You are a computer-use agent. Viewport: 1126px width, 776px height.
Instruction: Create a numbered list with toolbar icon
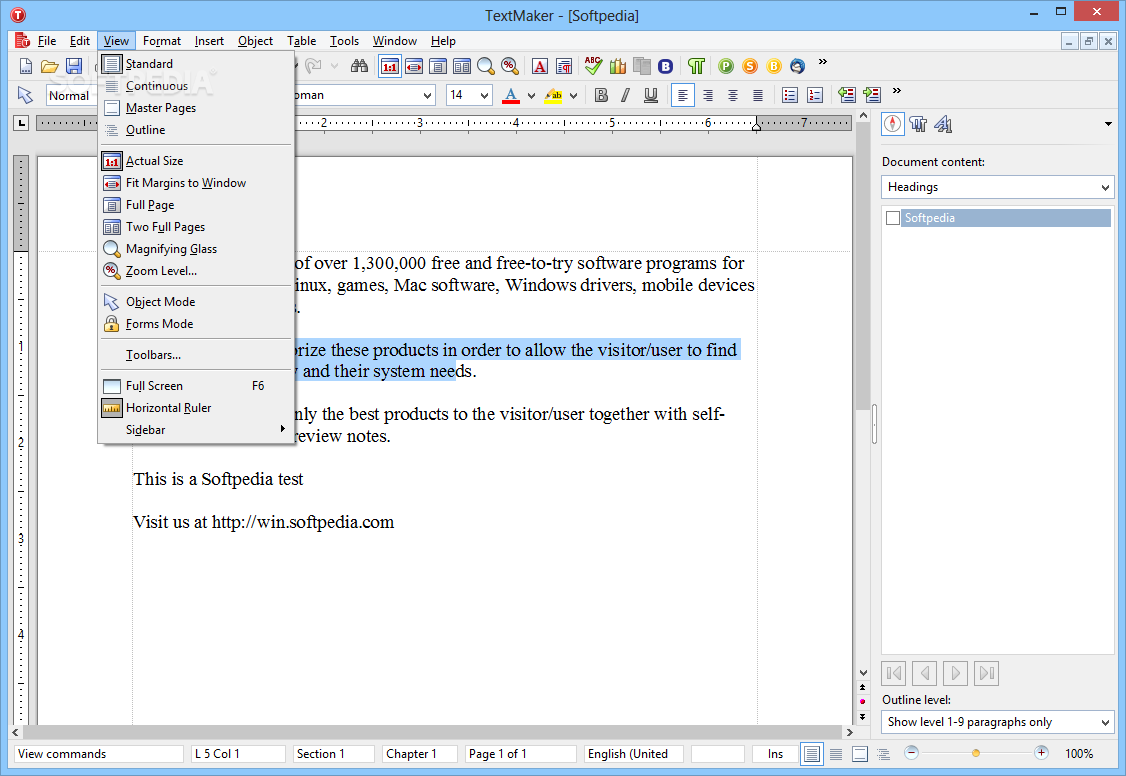pos(815,95)
